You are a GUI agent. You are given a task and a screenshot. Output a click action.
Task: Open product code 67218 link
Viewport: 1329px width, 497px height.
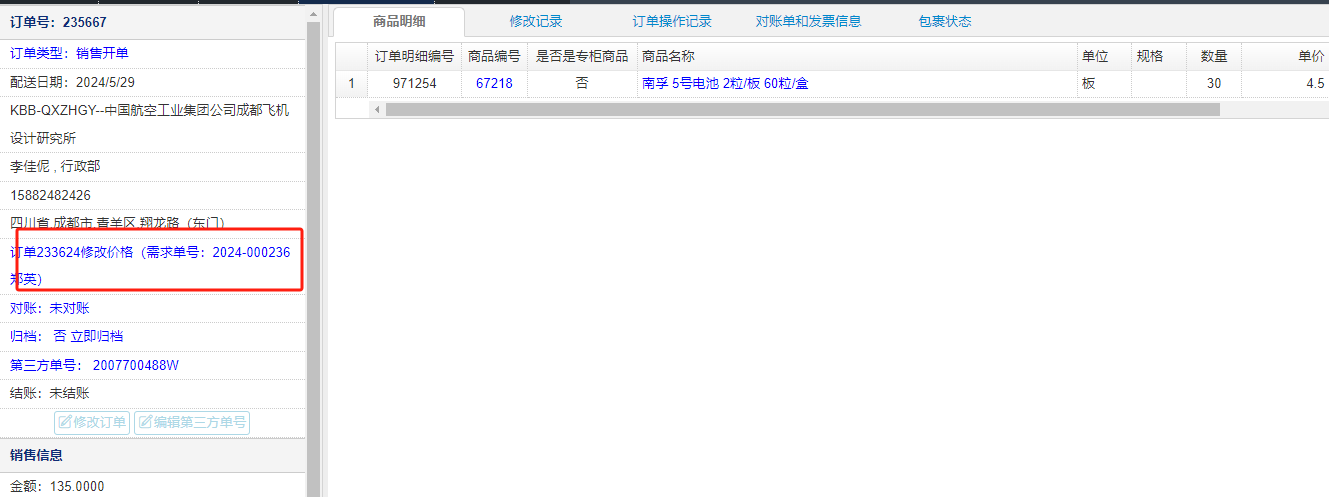pos(494,84)
